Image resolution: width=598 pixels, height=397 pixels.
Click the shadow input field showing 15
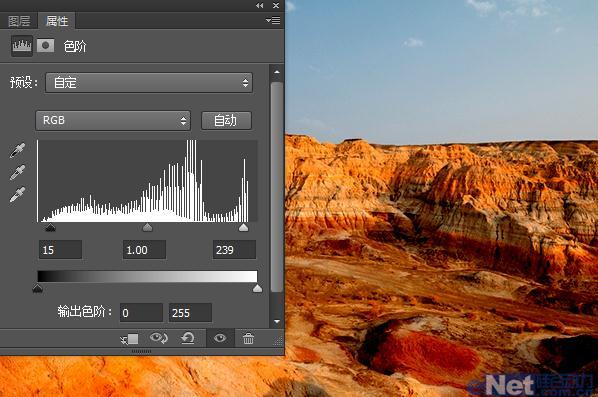pyautogui.click(x=60, y=250)
